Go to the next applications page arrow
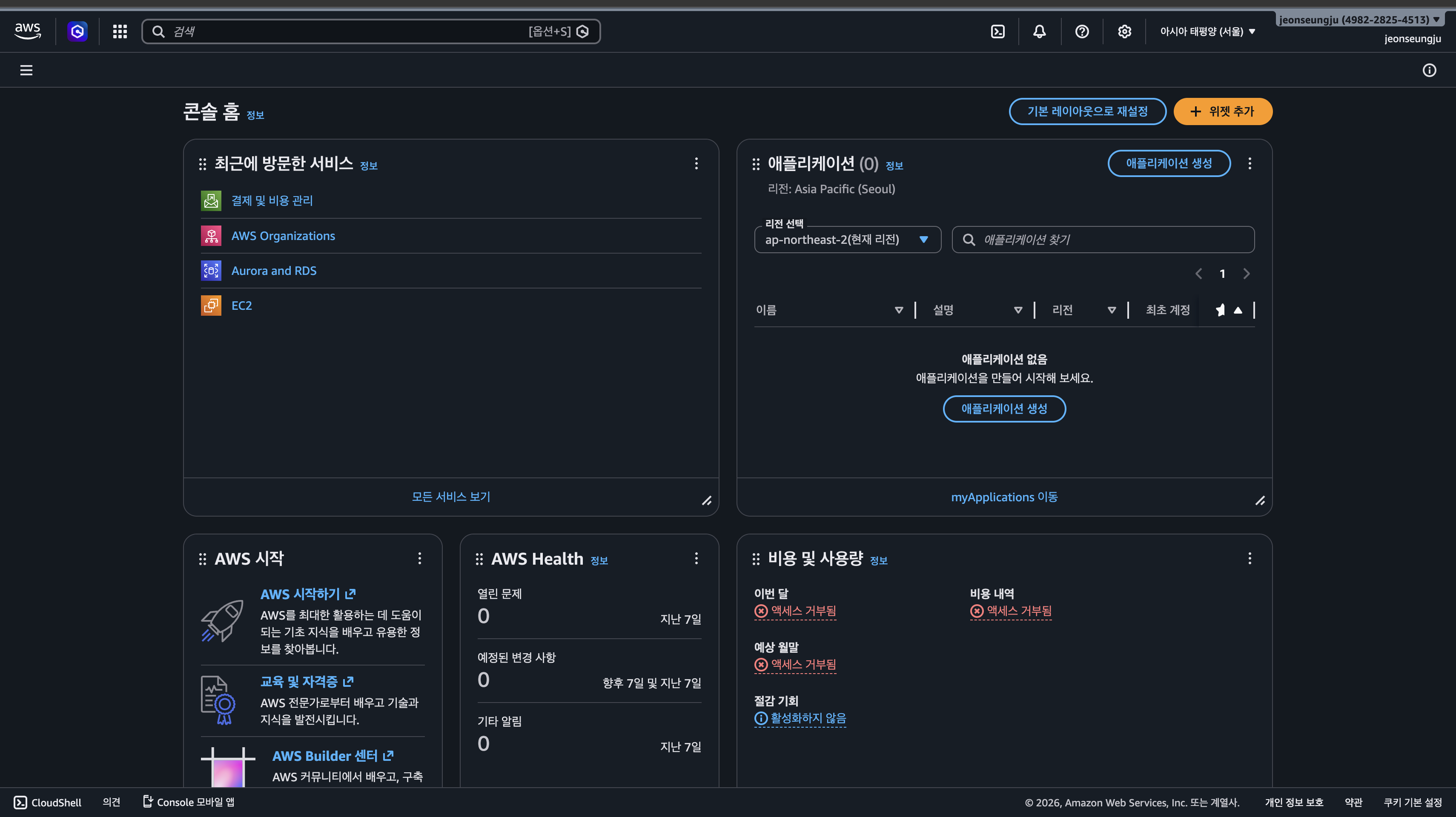The image size is (1456, 817). [1246, 274]
